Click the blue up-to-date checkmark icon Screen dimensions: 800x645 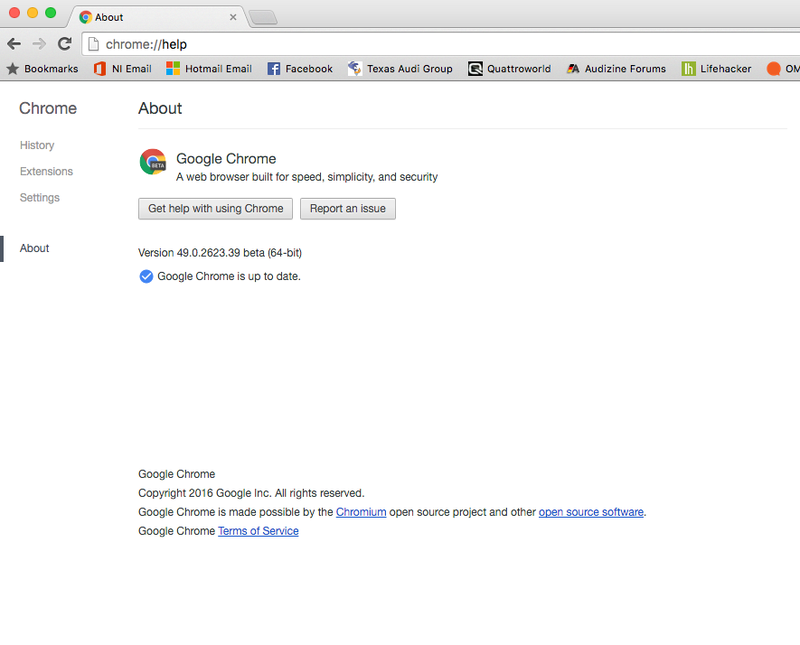point(146,277)
